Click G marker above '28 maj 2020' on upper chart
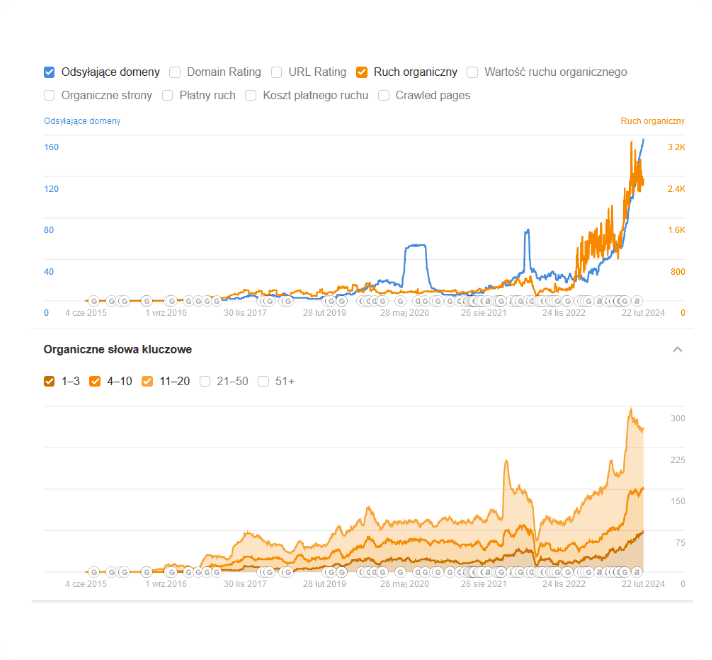Screen dimensions: 712x660 400,300
